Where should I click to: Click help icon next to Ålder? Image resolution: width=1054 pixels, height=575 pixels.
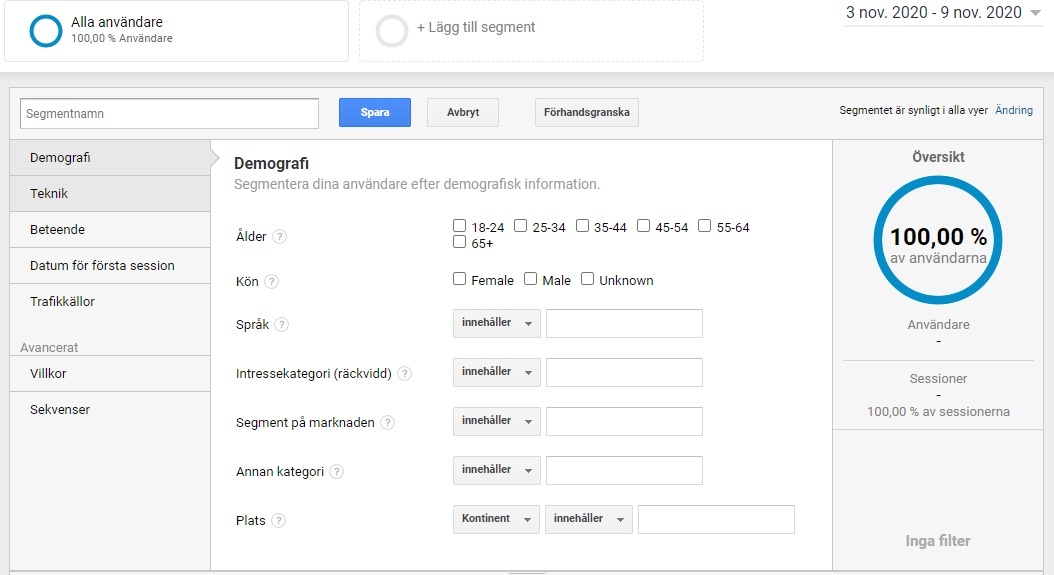[x=280, y=237]
